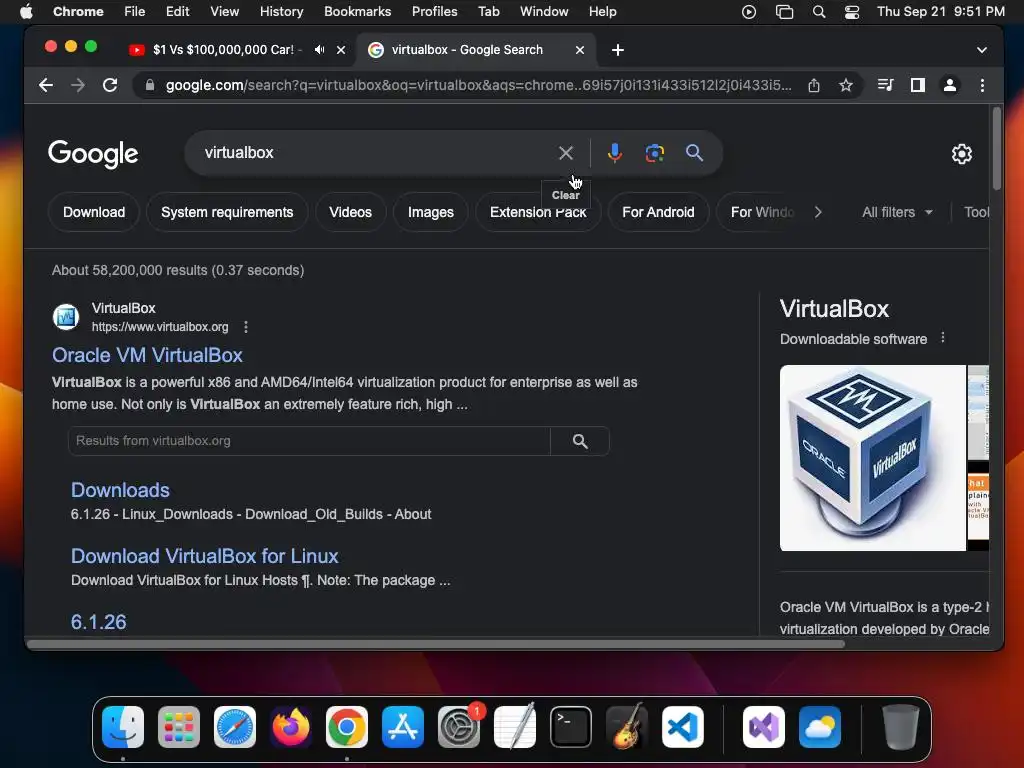Viewport: 1024px width, 768px height.
Task: Mute the YouTube tab's speaker icon
Action: tap(319, 50)
